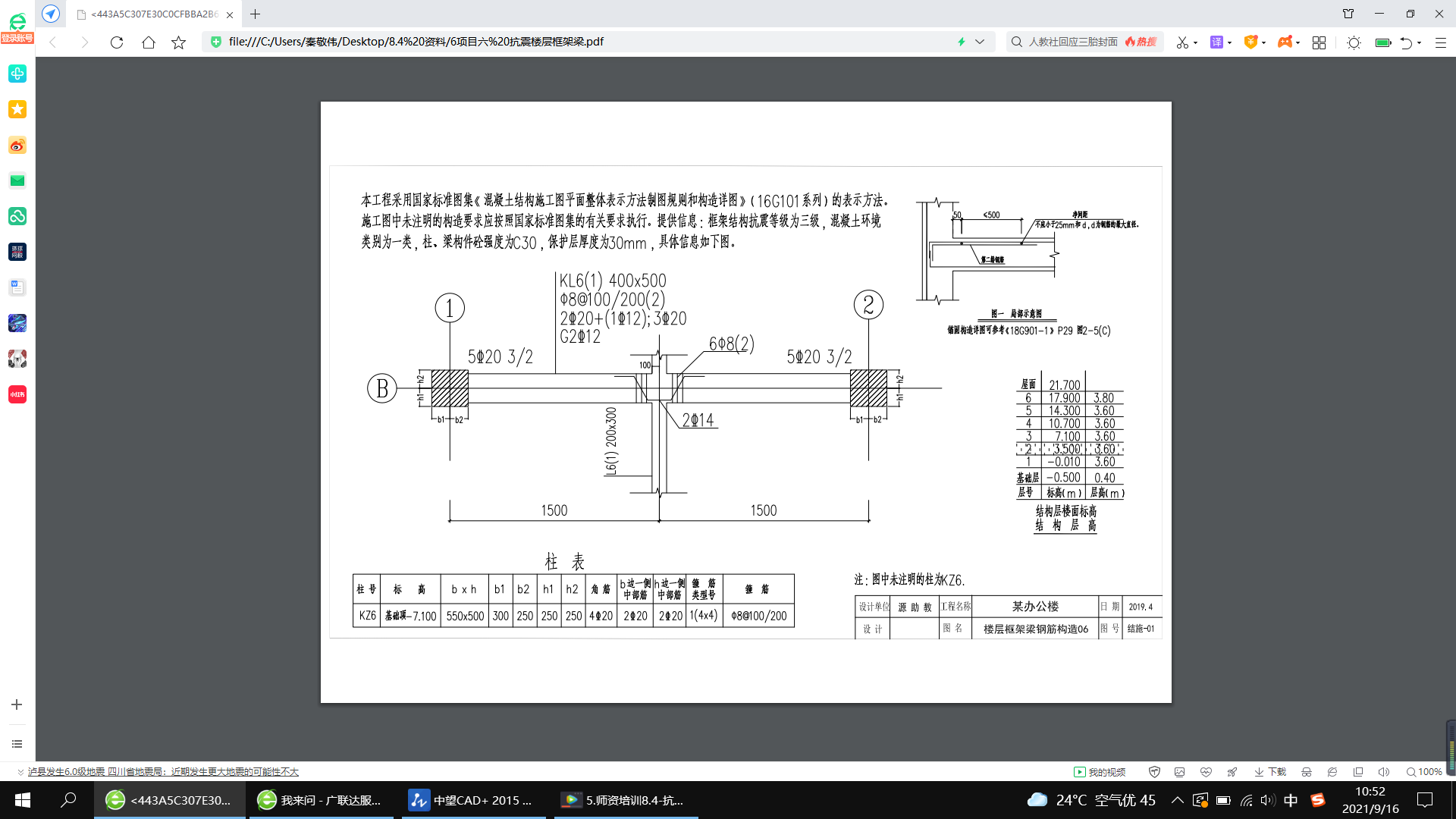This screenshot has height=819, width=1456.
Task: Open translate options dropdown arrow
Action: [x=1229, y=42]
